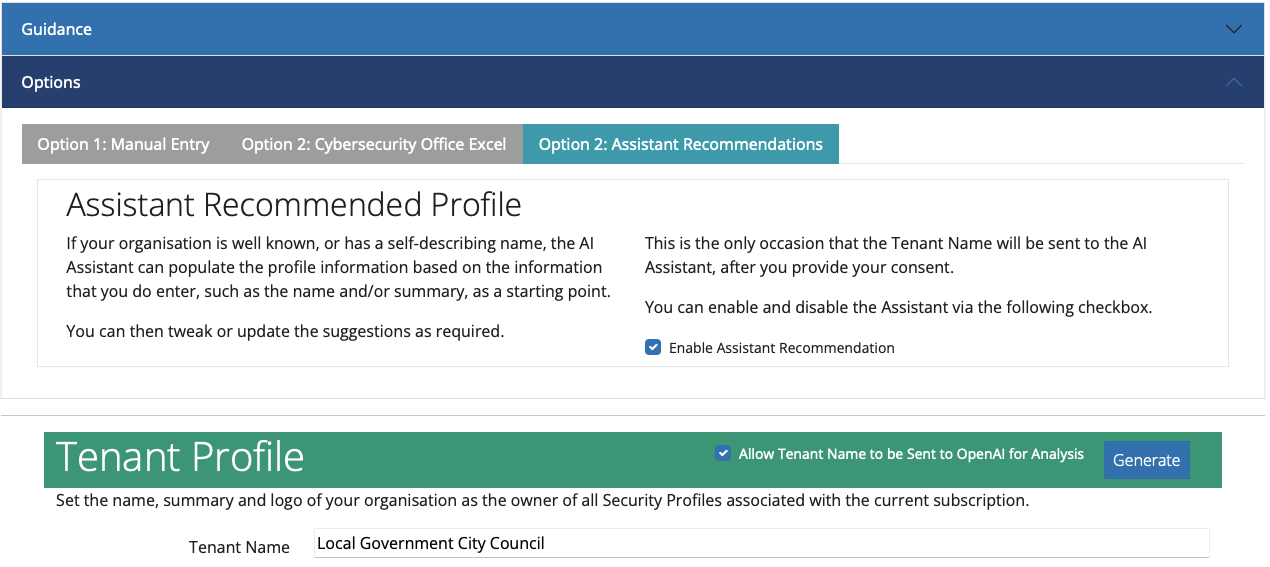Screen dimensions: 1270x567
Task: Click the Assistant Recommended Profile heading
Action: pyautogui.click(x=294, y=204)
